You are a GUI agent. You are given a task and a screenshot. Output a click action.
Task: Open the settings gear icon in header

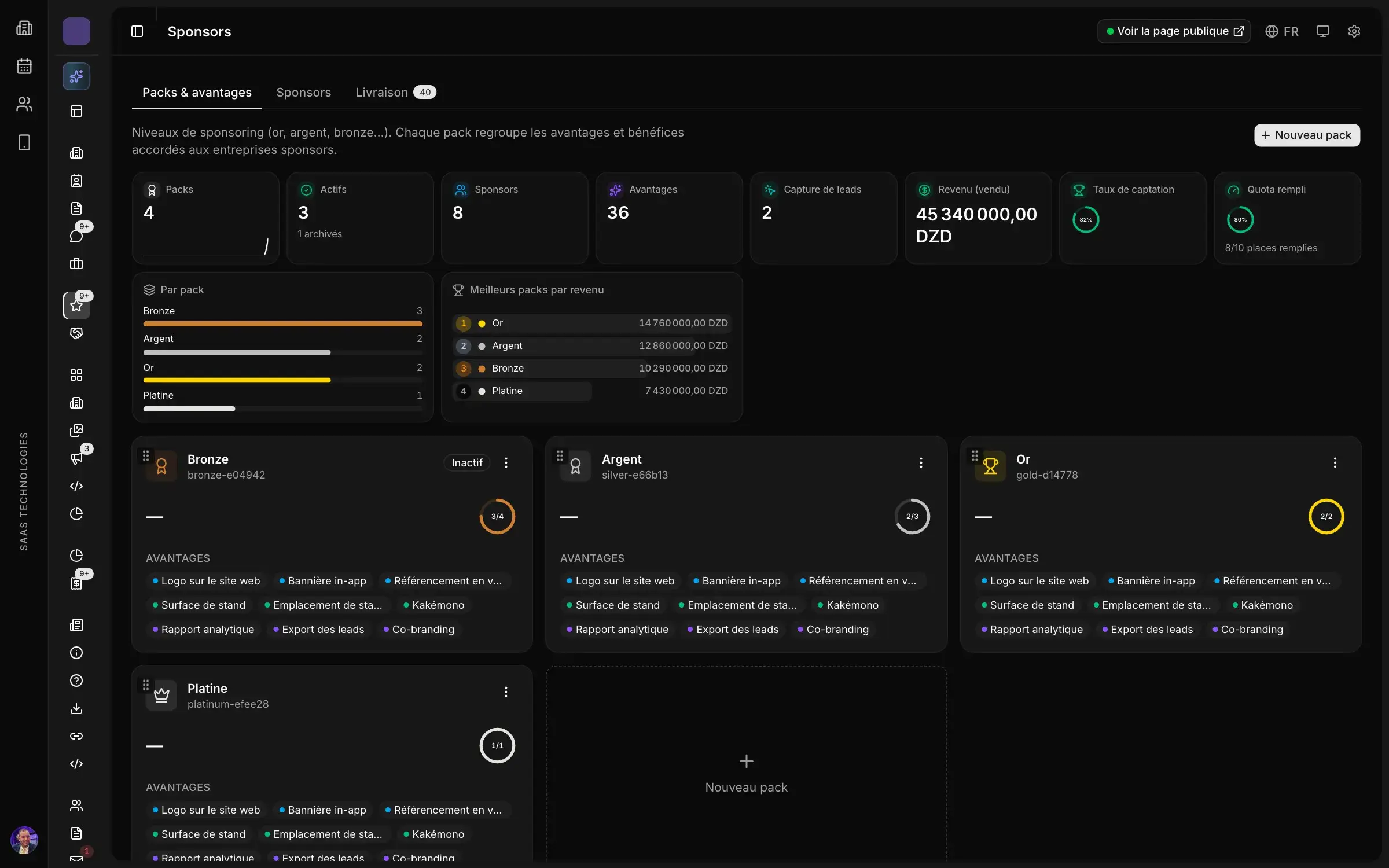pyautogui.click(x=1354, y=31)
